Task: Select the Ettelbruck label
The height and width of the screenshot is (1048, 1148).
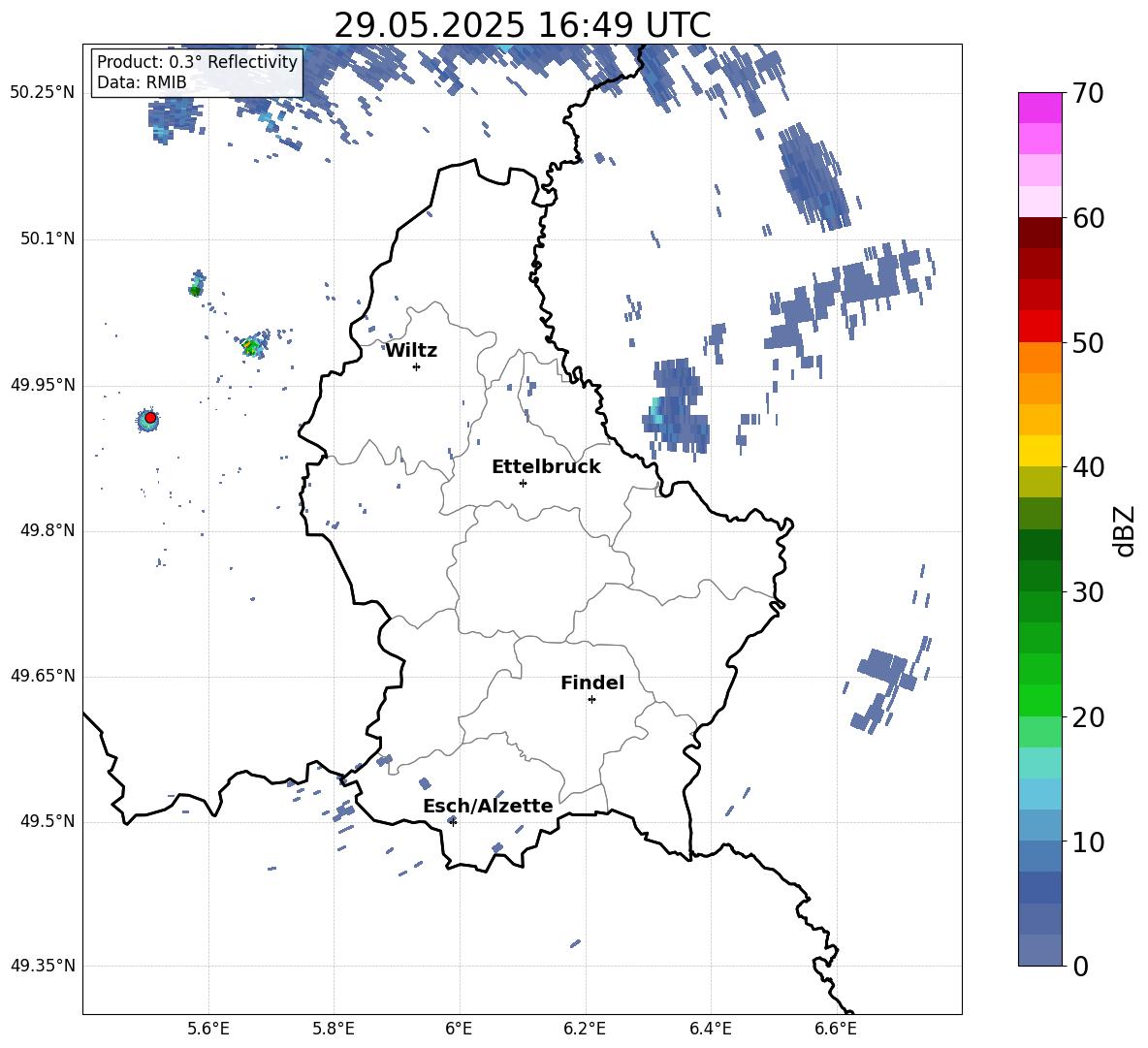Action: [546, 467]
